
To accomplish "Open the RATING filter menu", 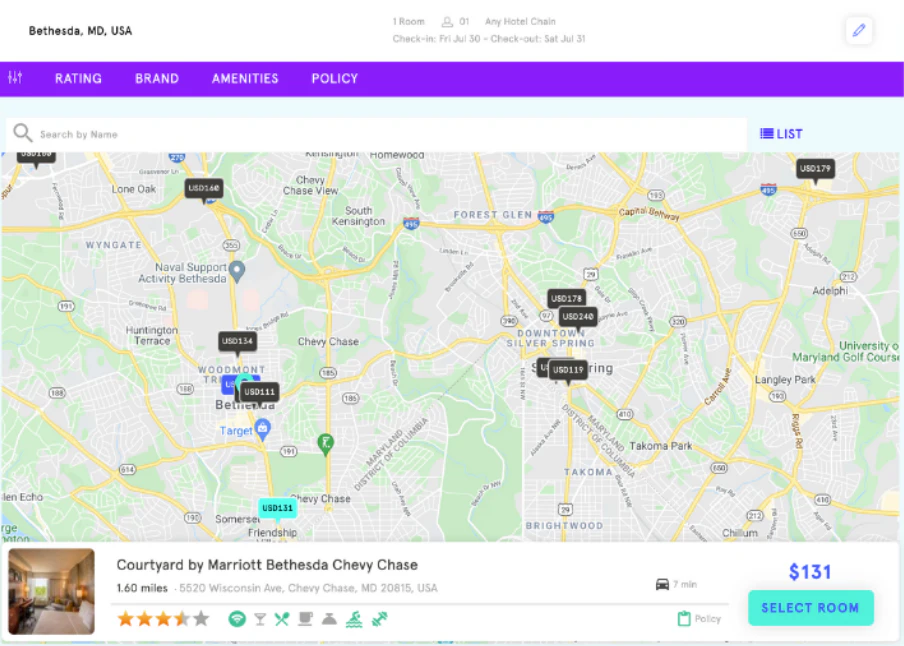I will 78,78.
